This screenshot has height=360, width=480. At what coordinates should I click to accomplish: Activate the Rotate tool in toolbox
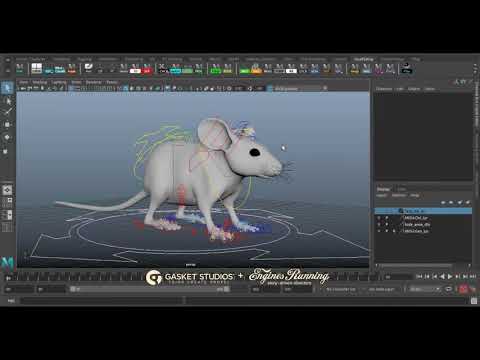tap(7, 137)
